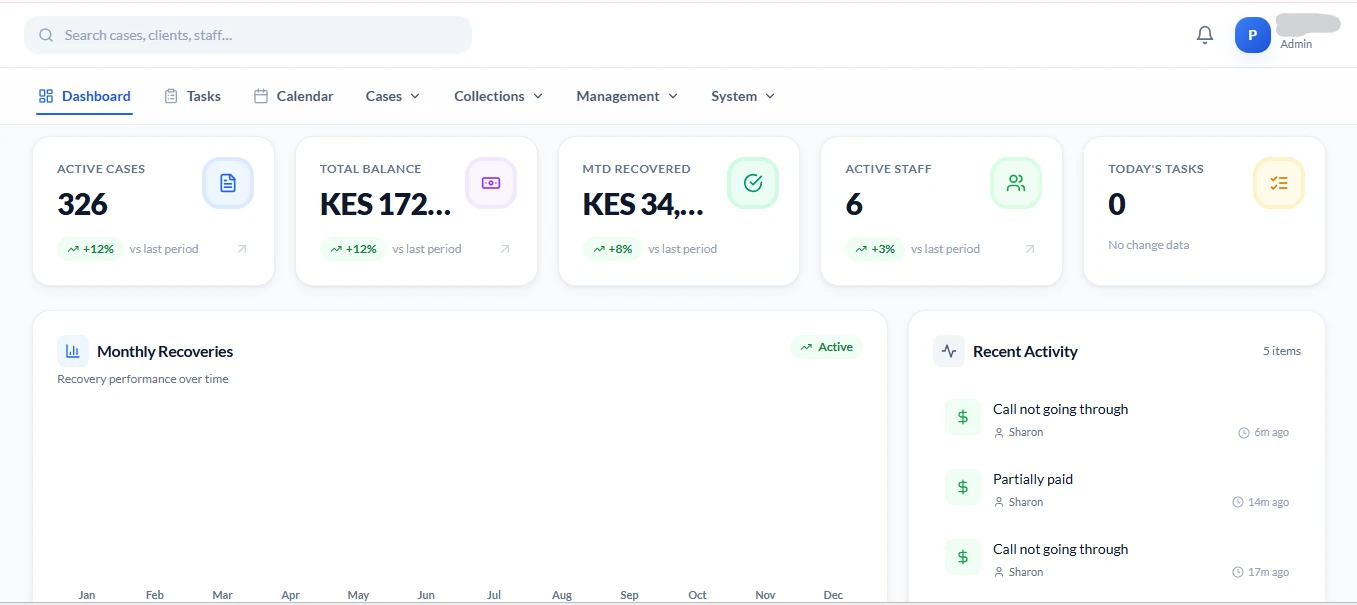Click the clock icon next to 6m ago
Image resolution: width=1357 pixels, height=605 pixels.
[x=1244, y=433]
